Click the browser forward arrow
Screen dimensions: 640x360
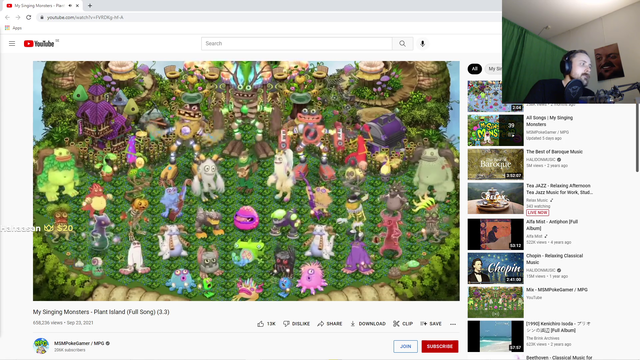(18, 17)
